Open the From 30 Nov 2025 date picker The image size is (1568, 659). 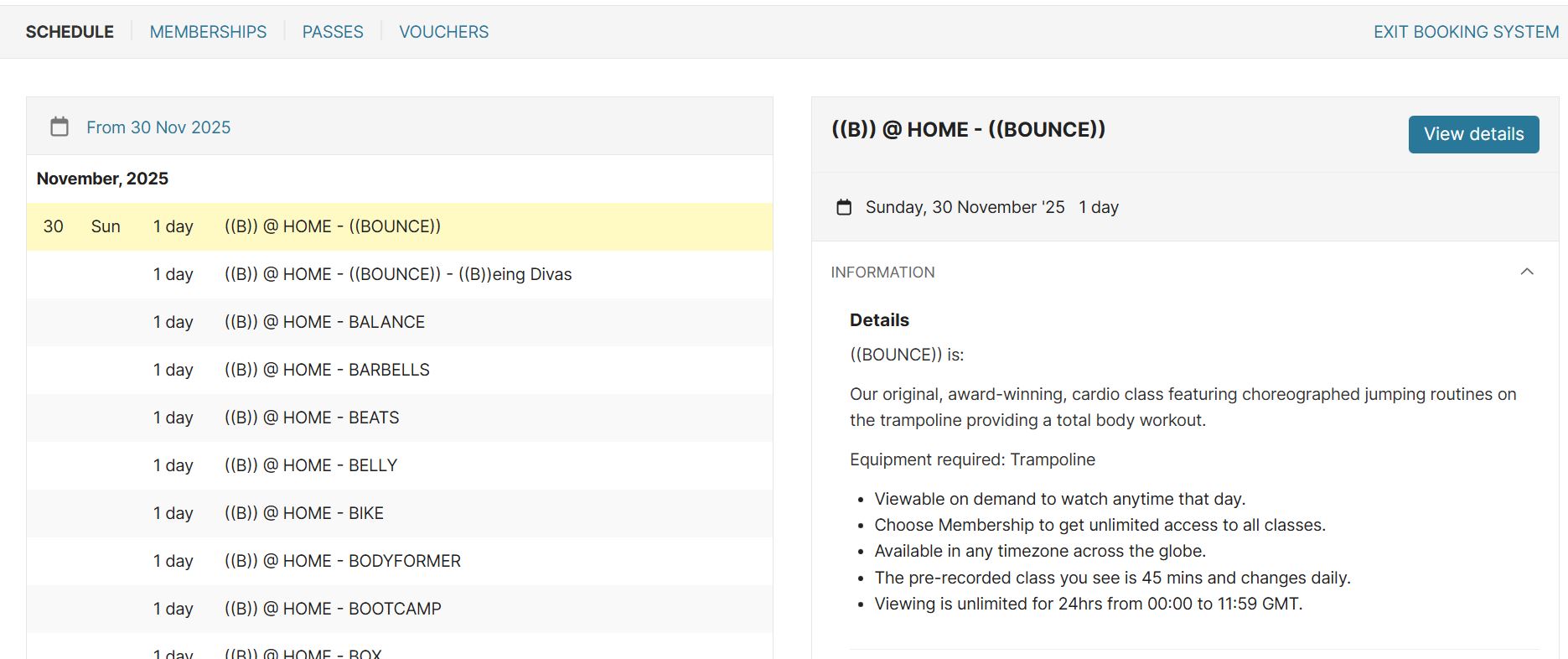158,127
